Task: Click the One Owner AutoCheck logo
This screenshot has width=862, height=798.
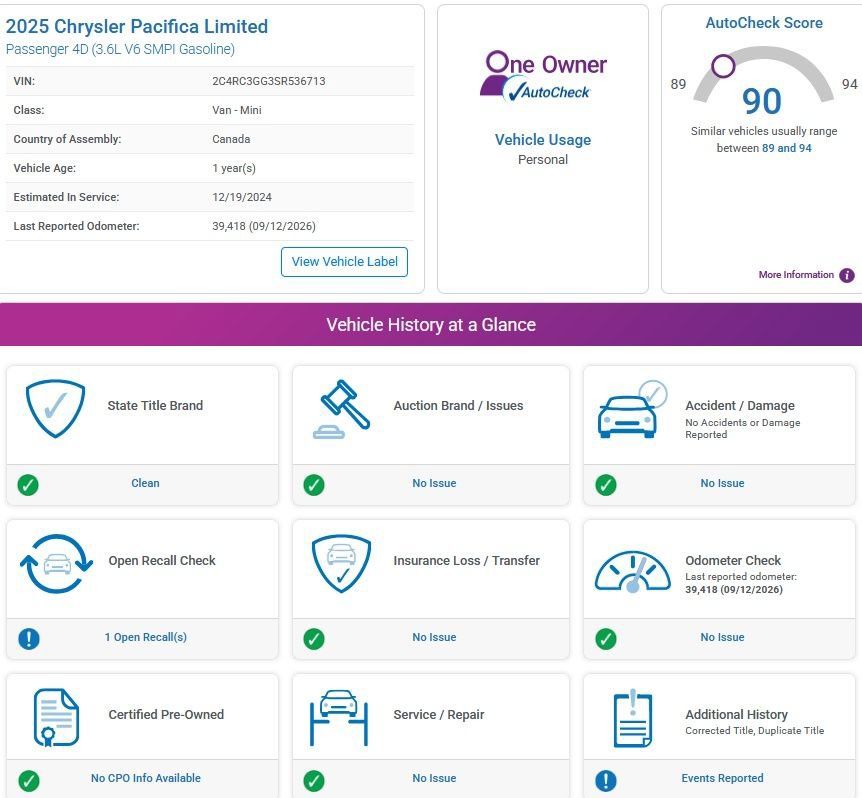Action: pyautogui.click(x=543, y=77)
